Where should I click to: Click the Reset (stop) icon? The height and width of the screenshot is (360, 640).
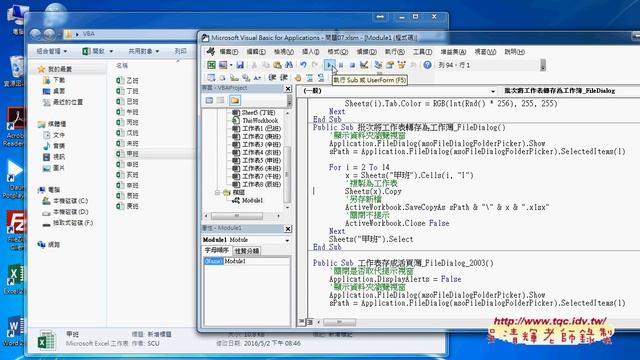[352, 65]
